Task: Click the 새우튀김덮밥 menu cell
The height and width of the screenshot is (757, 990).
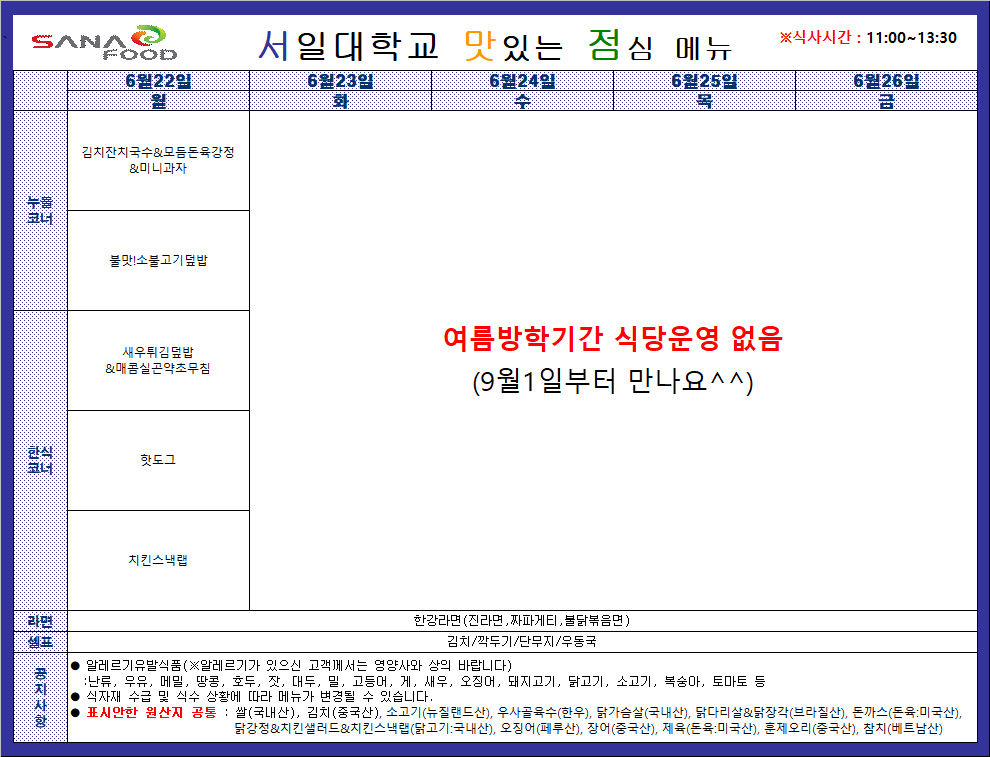Action: pyautogui.click(x=158, y=361)
